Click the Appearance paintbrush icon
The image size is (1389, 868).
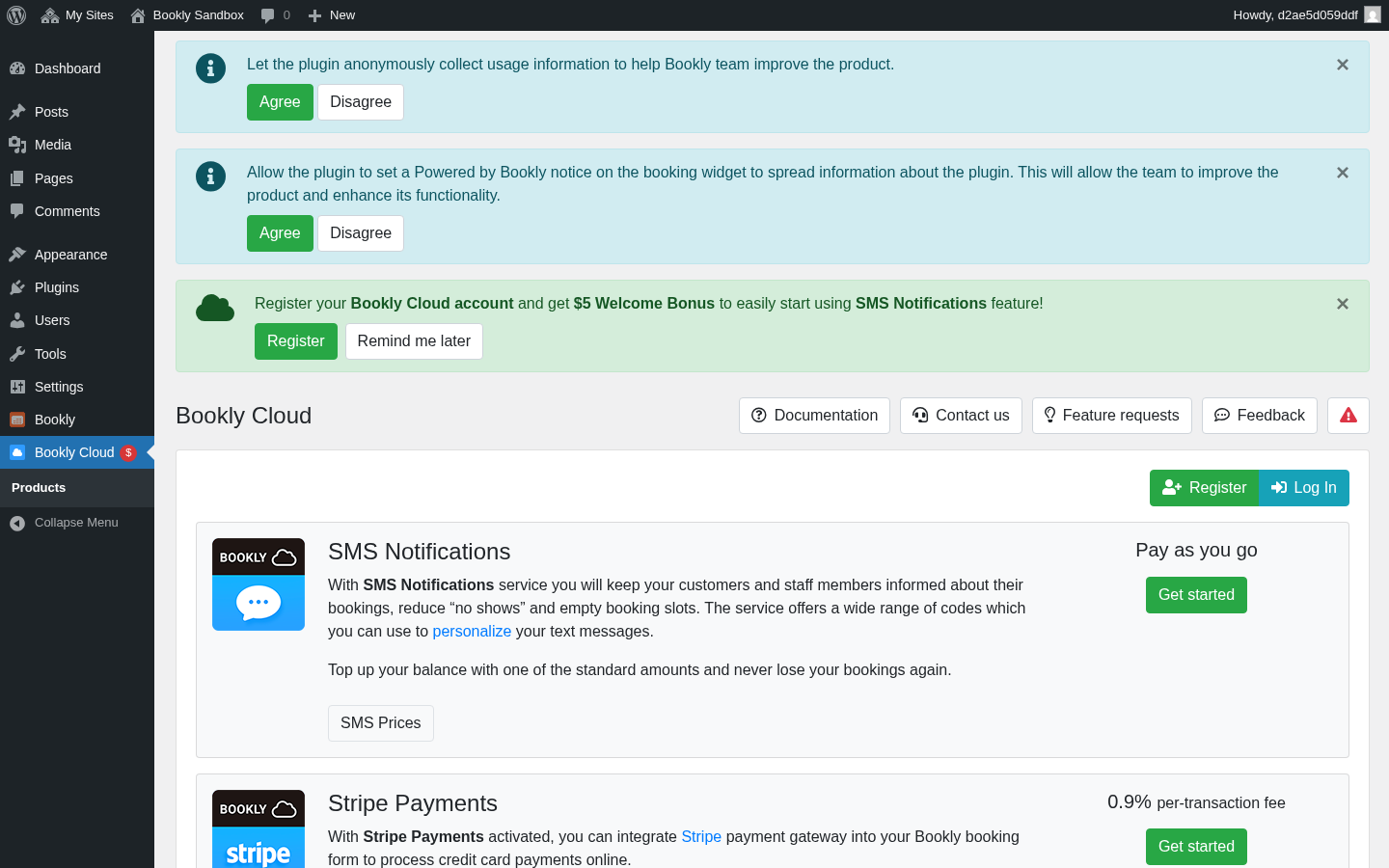click(17, 255)
